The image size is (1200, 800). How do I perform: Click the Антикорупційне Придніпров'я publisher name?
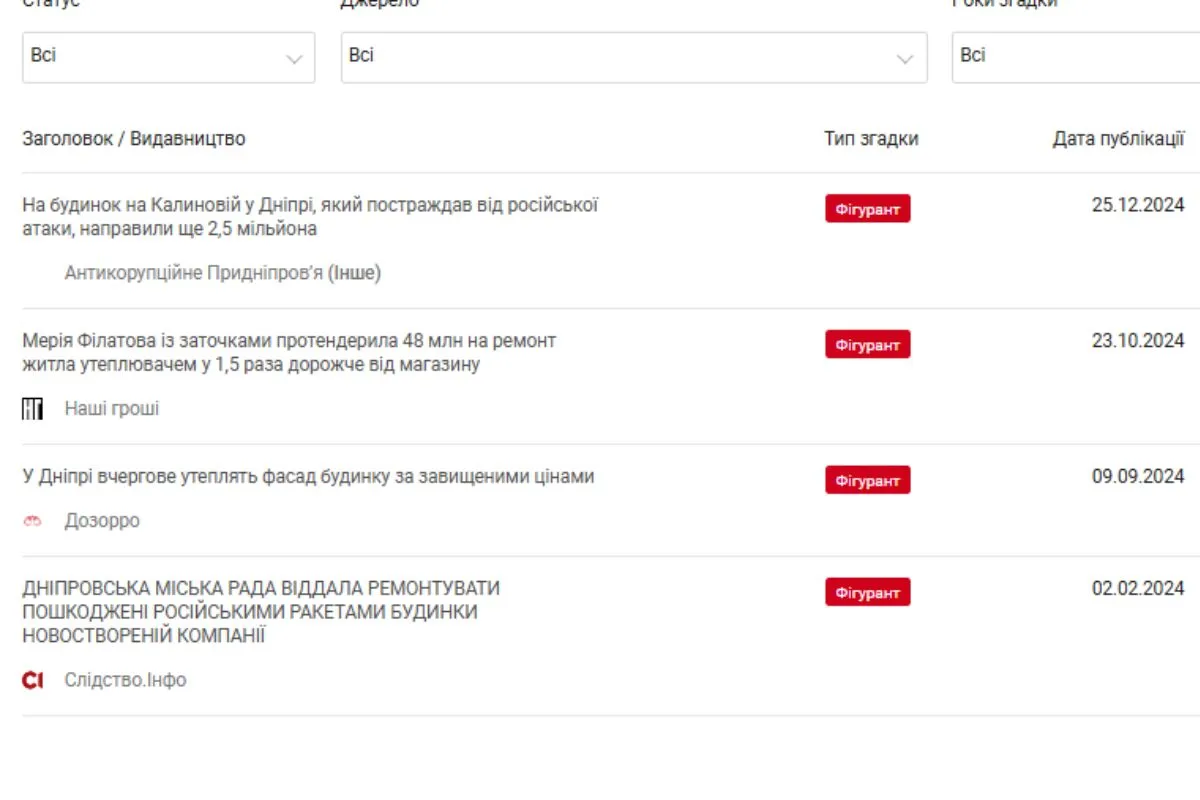[222, 272]
